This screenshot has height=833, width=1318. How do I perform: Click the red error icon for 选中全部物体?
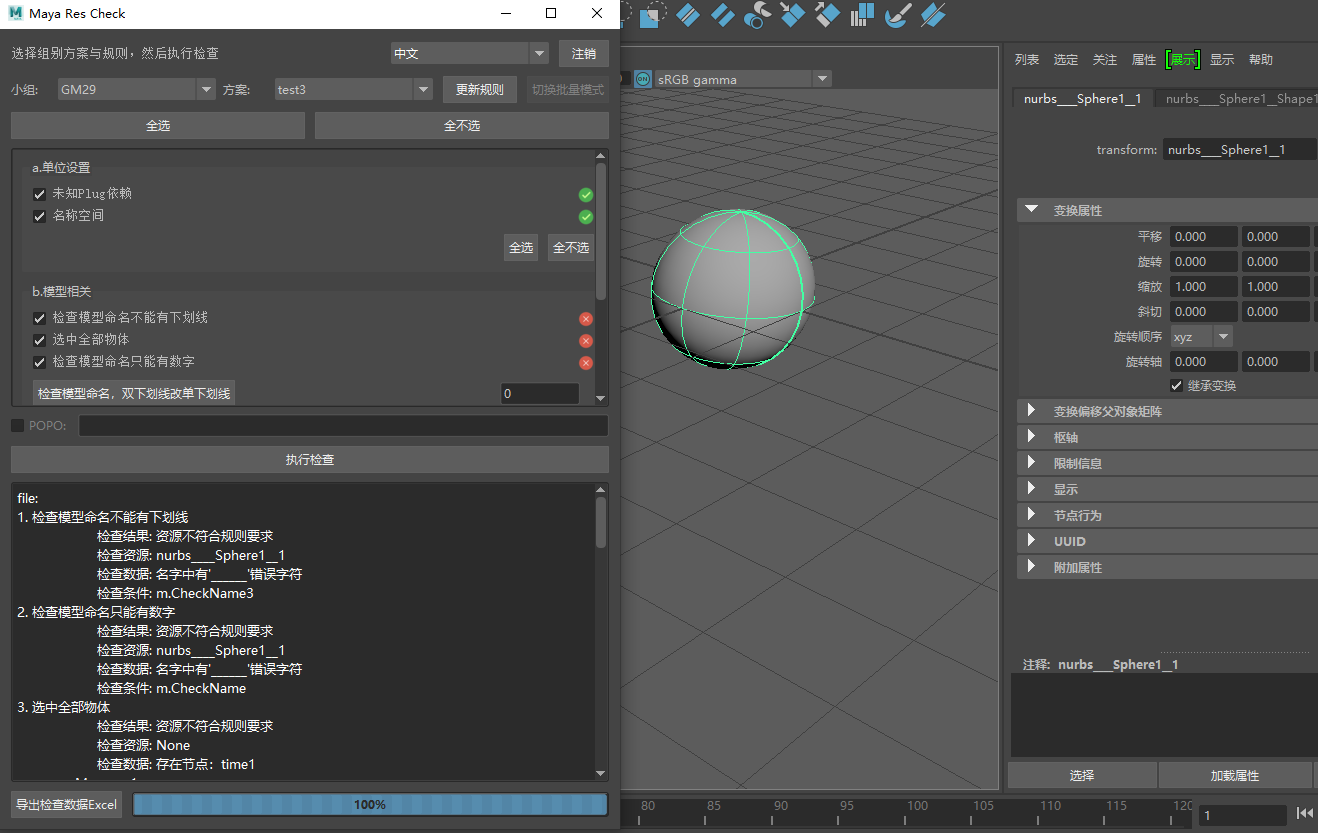point(586,341)
